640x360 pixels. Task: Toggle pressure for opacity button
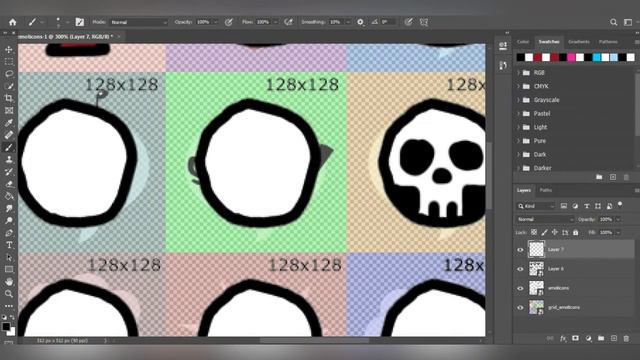[x=229, y=22]
